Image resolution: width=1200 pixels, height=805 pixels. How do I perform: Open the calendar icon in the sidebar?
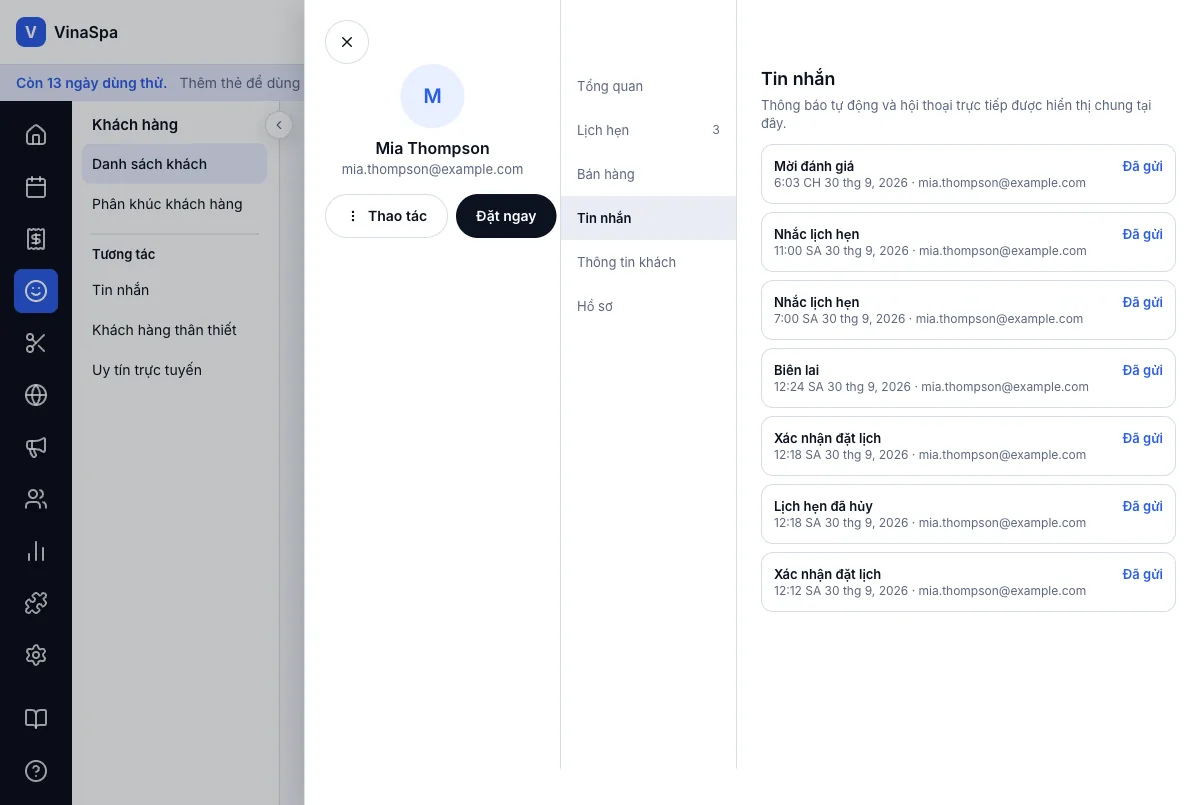point(36,187)
